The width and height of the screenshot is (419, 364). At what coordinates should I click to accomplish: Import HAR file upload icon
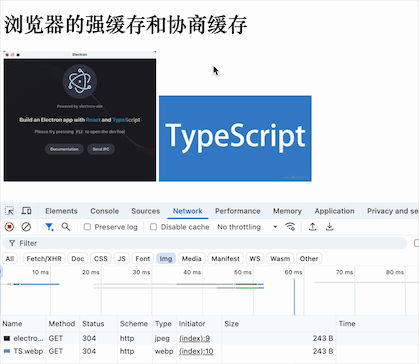coord(312,227)
